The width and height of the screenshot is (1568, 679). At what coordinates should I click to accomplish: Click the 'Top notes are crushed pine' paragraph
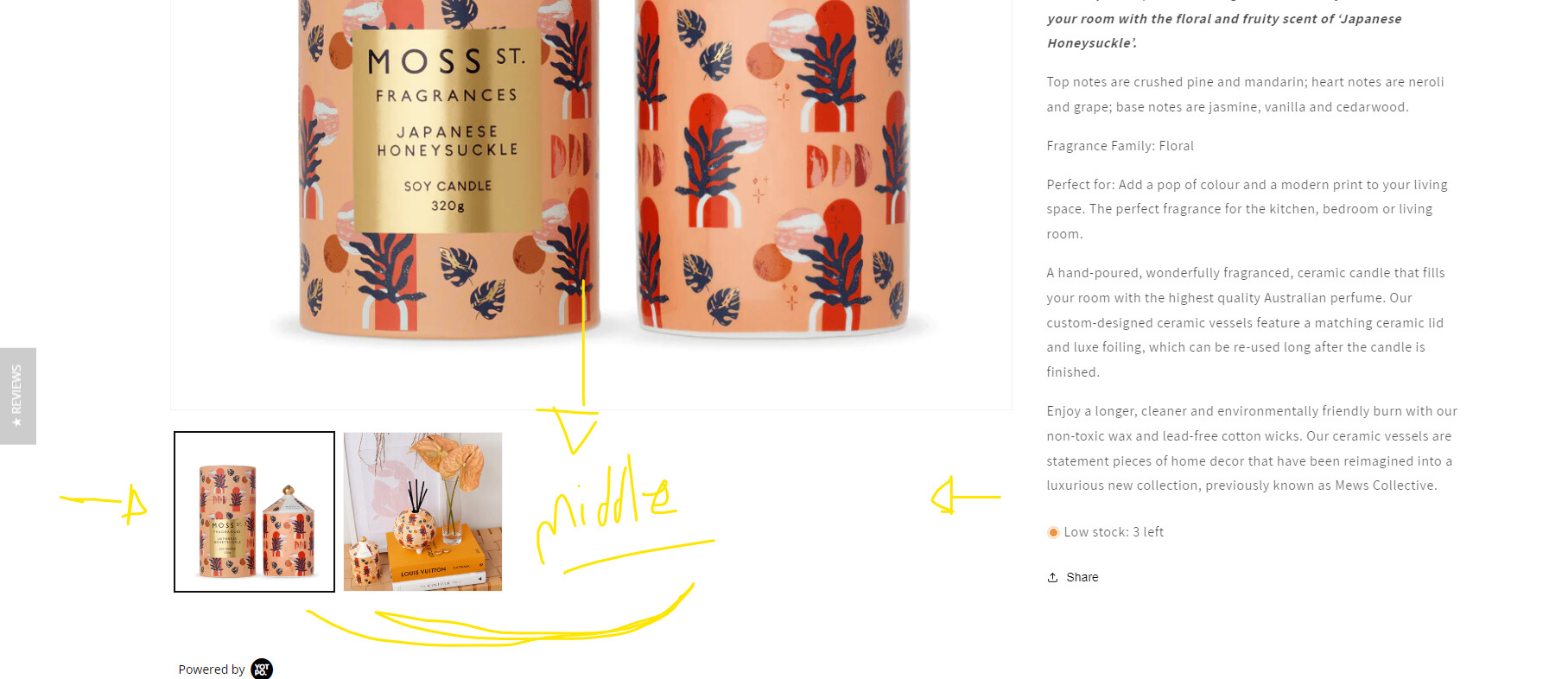1245,94
